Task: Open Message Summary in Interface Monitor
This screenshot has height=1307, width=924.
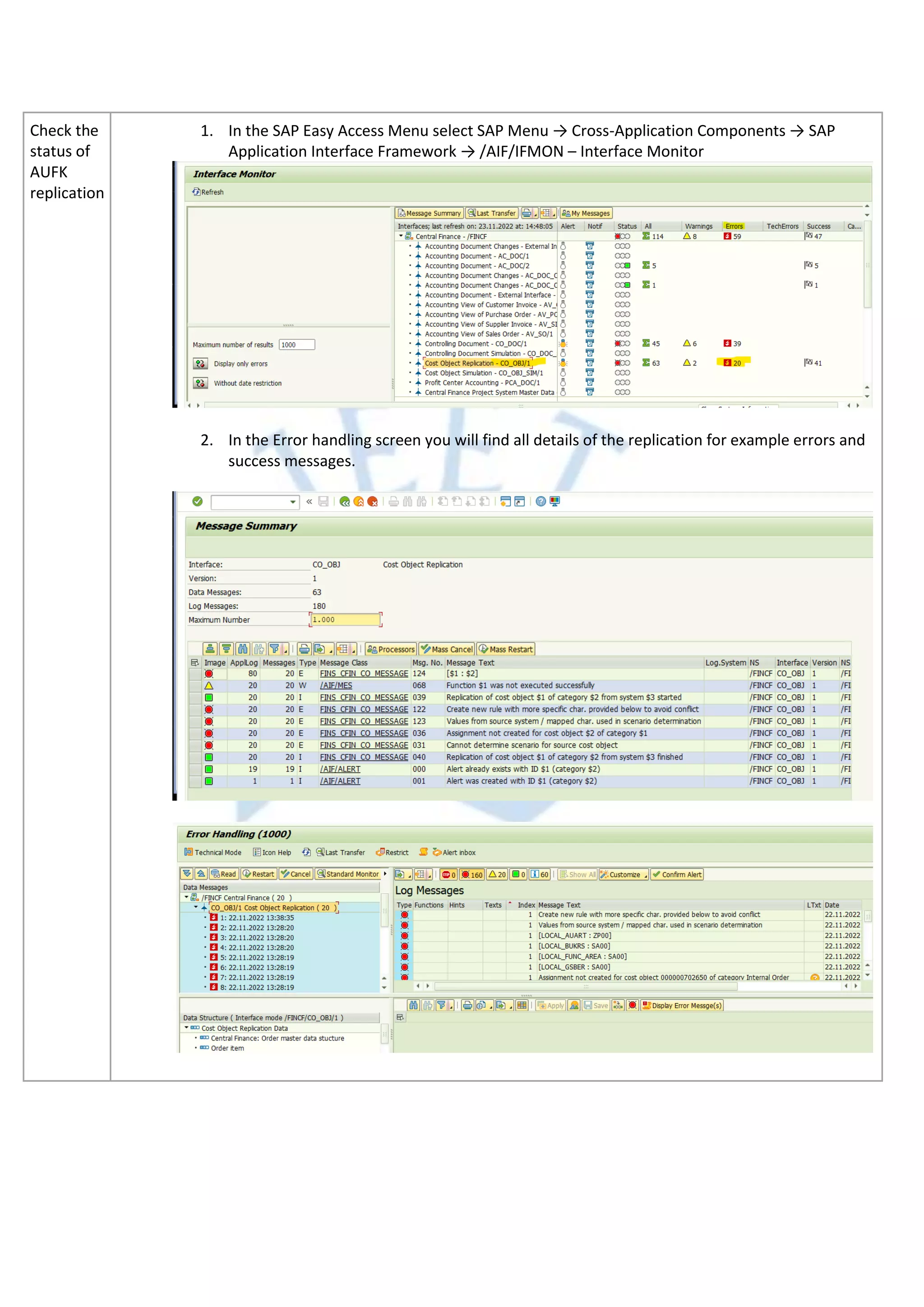Action: coord(430,213)
